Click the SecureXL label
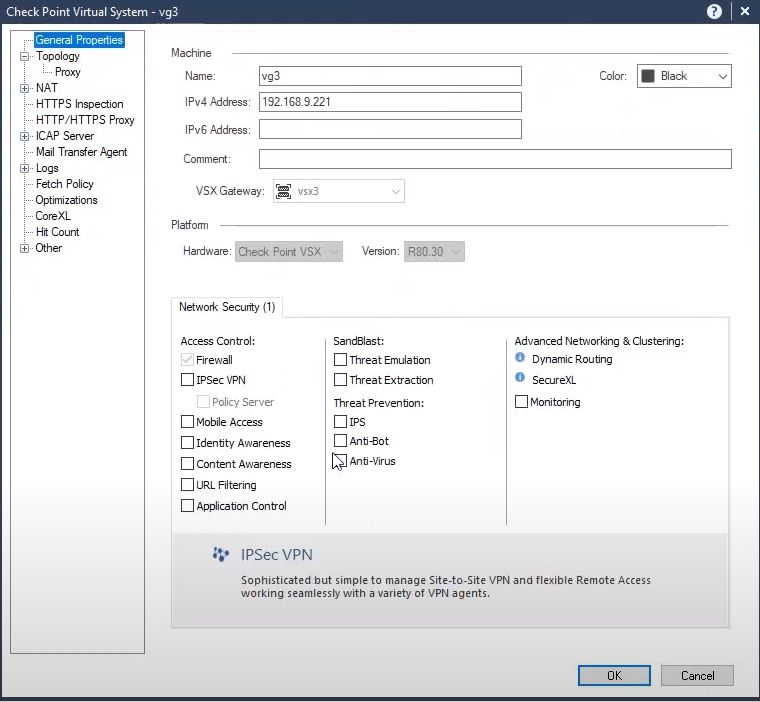The width and height of the screenshot is (760, 702). pos(554,380)
